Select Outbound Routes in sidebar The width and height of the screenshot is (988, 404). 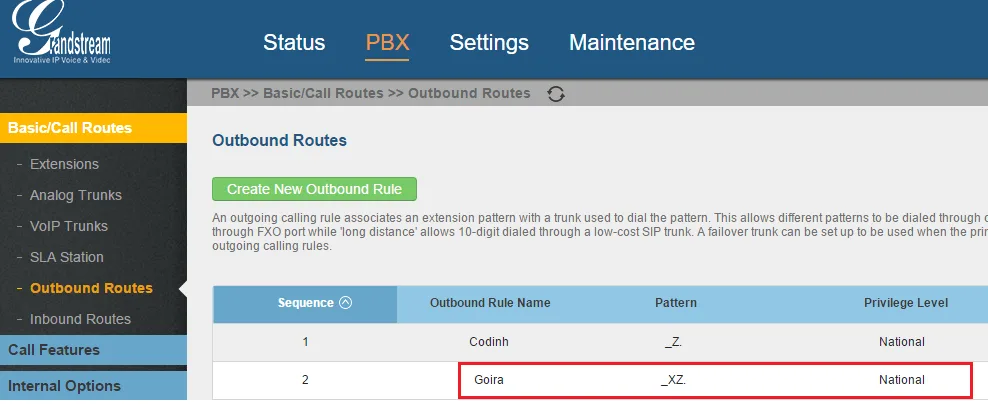tap(91, 288)
